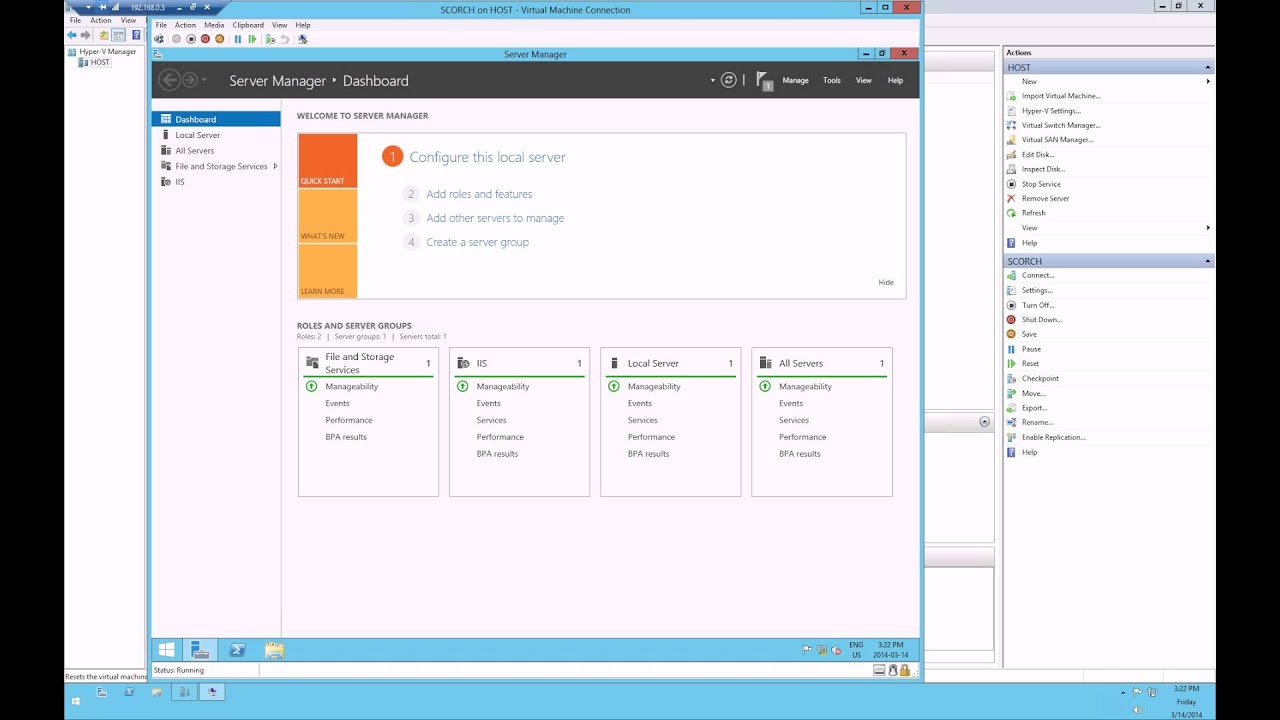The height and width of the screenshot is (720, 1280).
Task: Select Dashboard in the sidebar
Action: point(216,119)
